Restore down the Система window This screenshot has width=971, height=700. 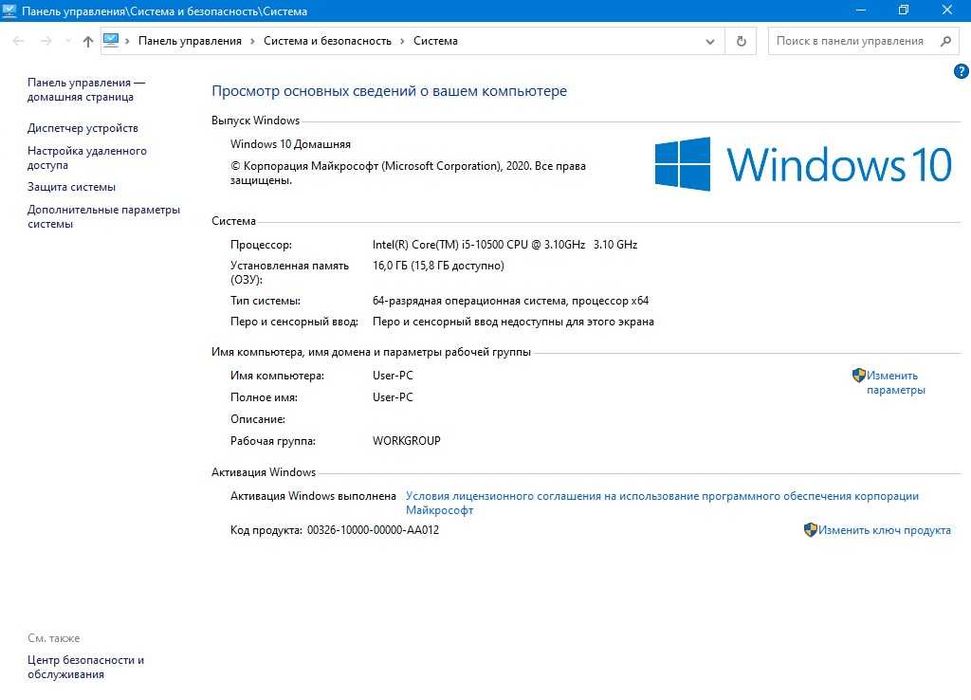[904, 11]
